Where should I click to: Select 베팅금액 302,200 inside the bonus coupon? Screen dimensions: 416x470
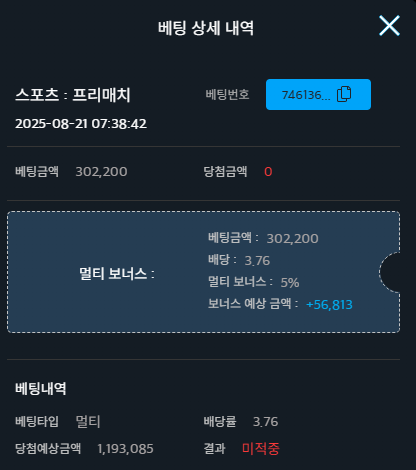pyautogui.click(x=263, y=238)
